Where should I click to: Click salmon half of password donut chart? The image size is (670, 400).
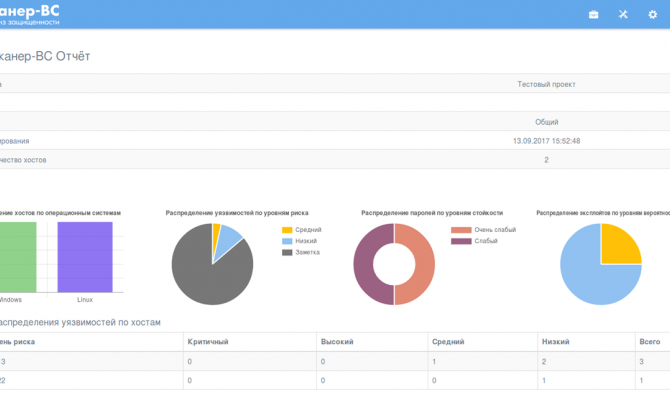423,264
